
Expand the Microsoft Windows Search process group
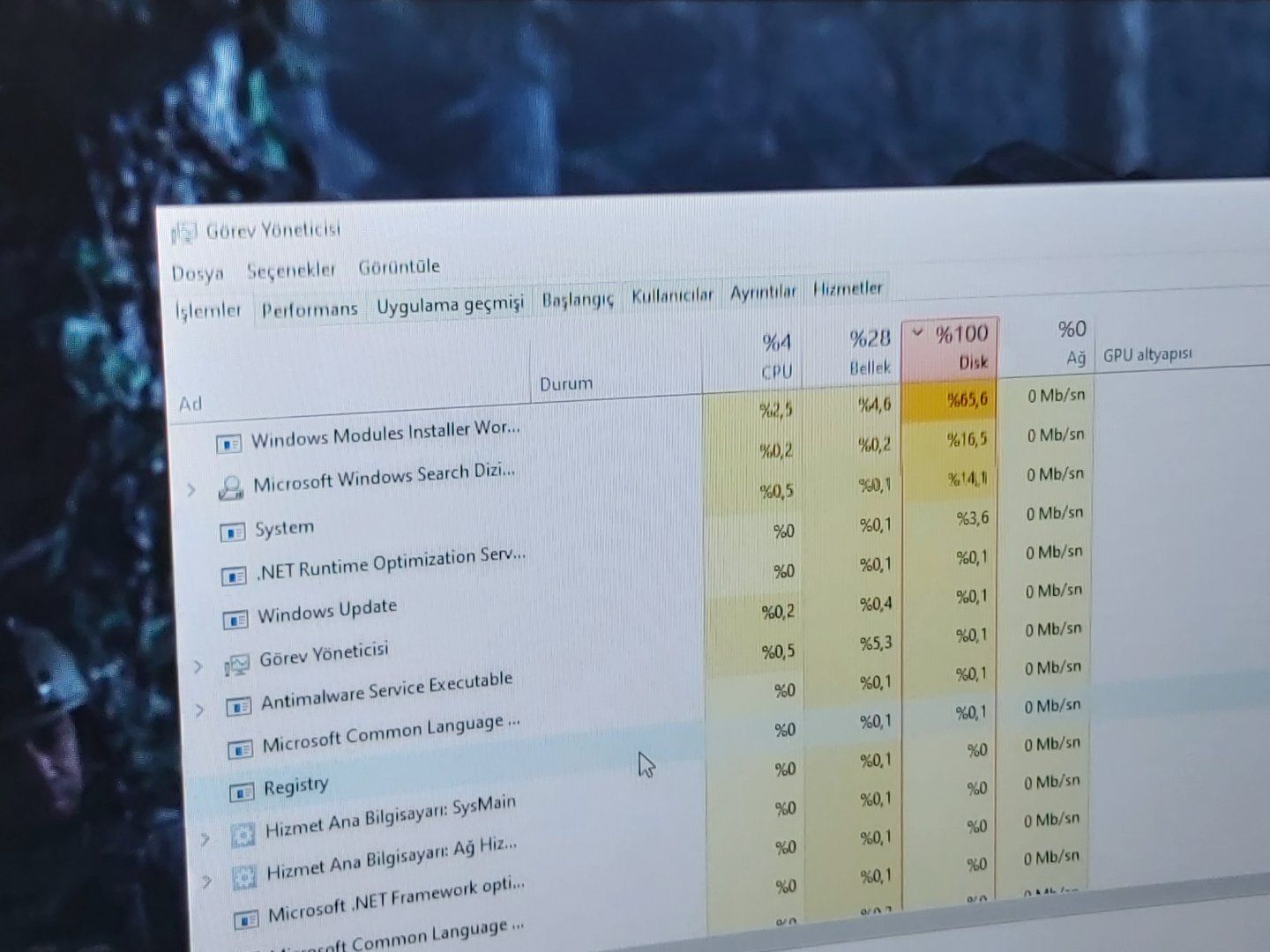click(191, 489)
